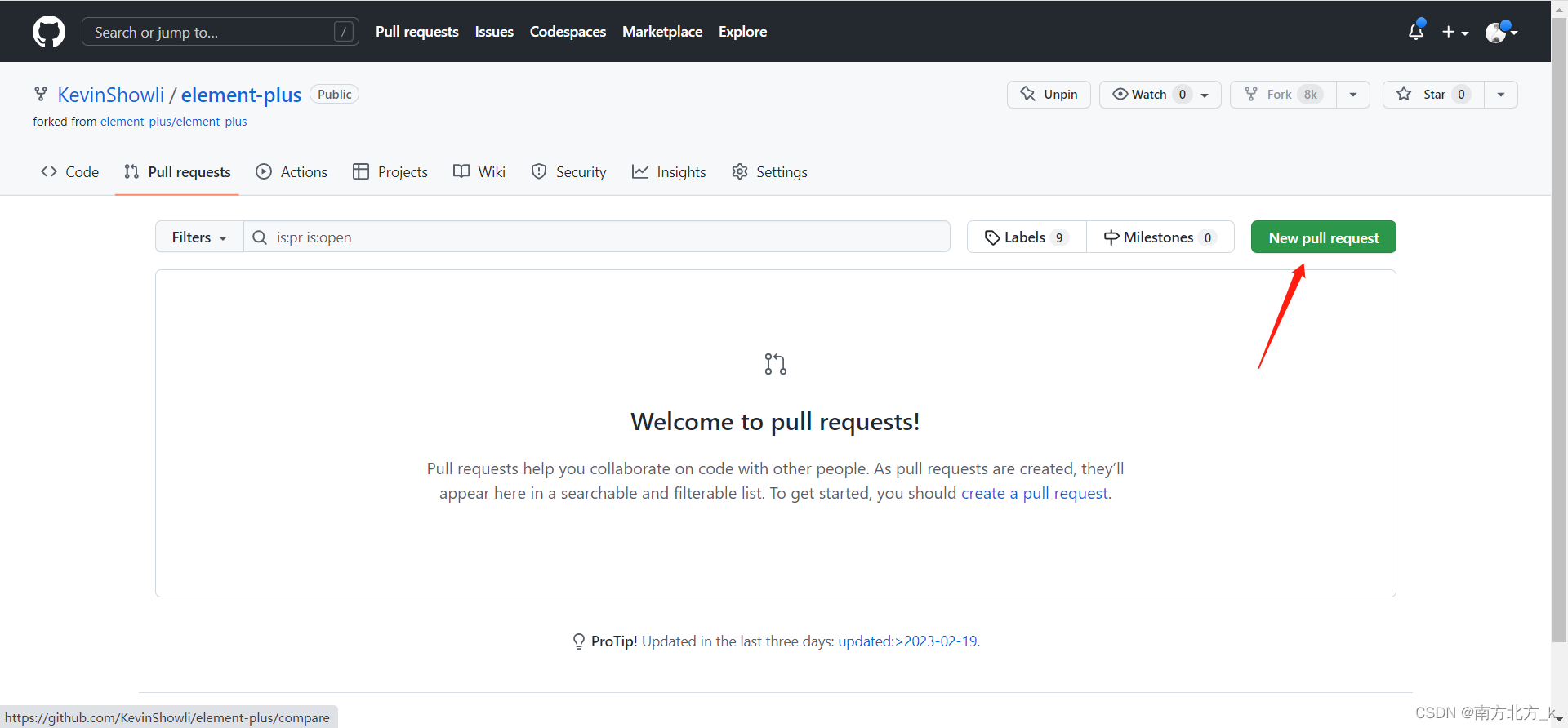Switch to the Settings tab
Viewport: 1568px width, 728px height.
[769, 172]
